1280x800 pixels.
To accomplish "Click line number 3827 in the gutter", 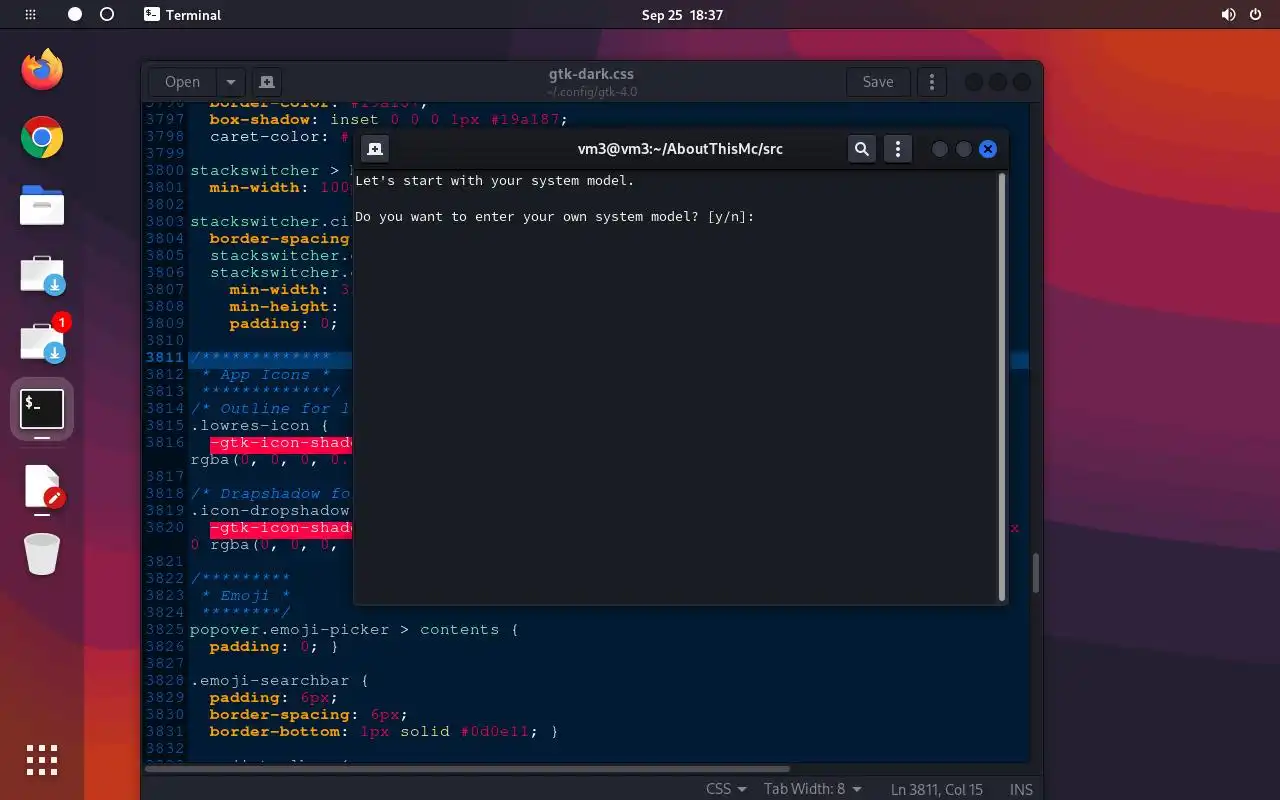I will coord(164,664).
